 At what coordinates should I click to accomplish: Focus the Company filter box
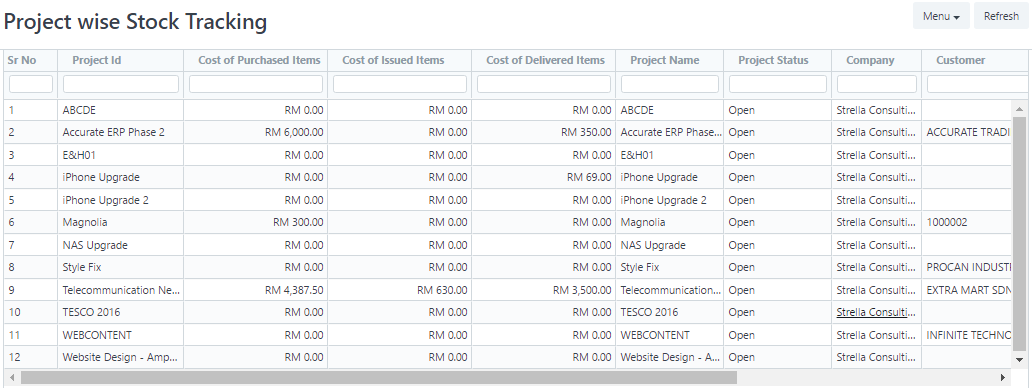pyautogui.click(x=877, y=84)
